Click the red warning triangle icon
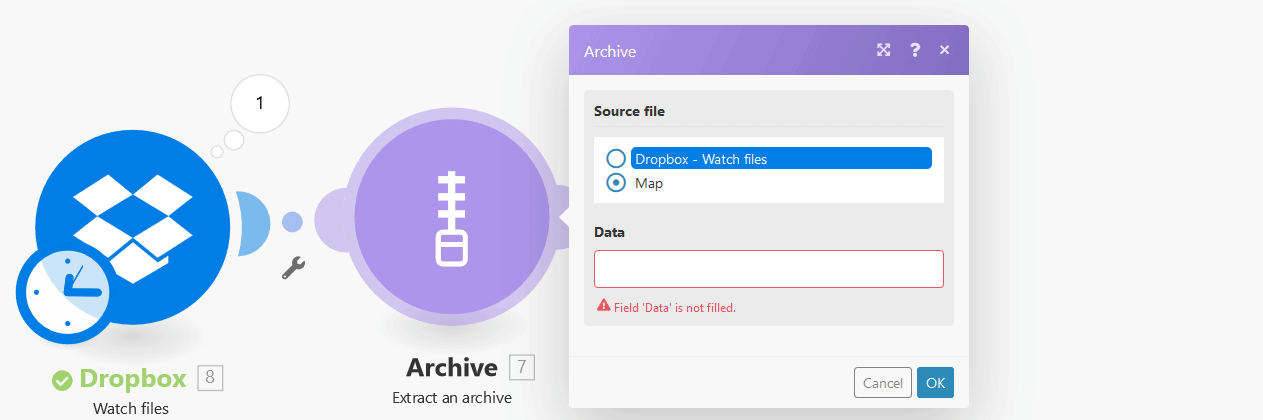Screen dimensions: 1263x420 pyautogui.click(x=603, y=306)
